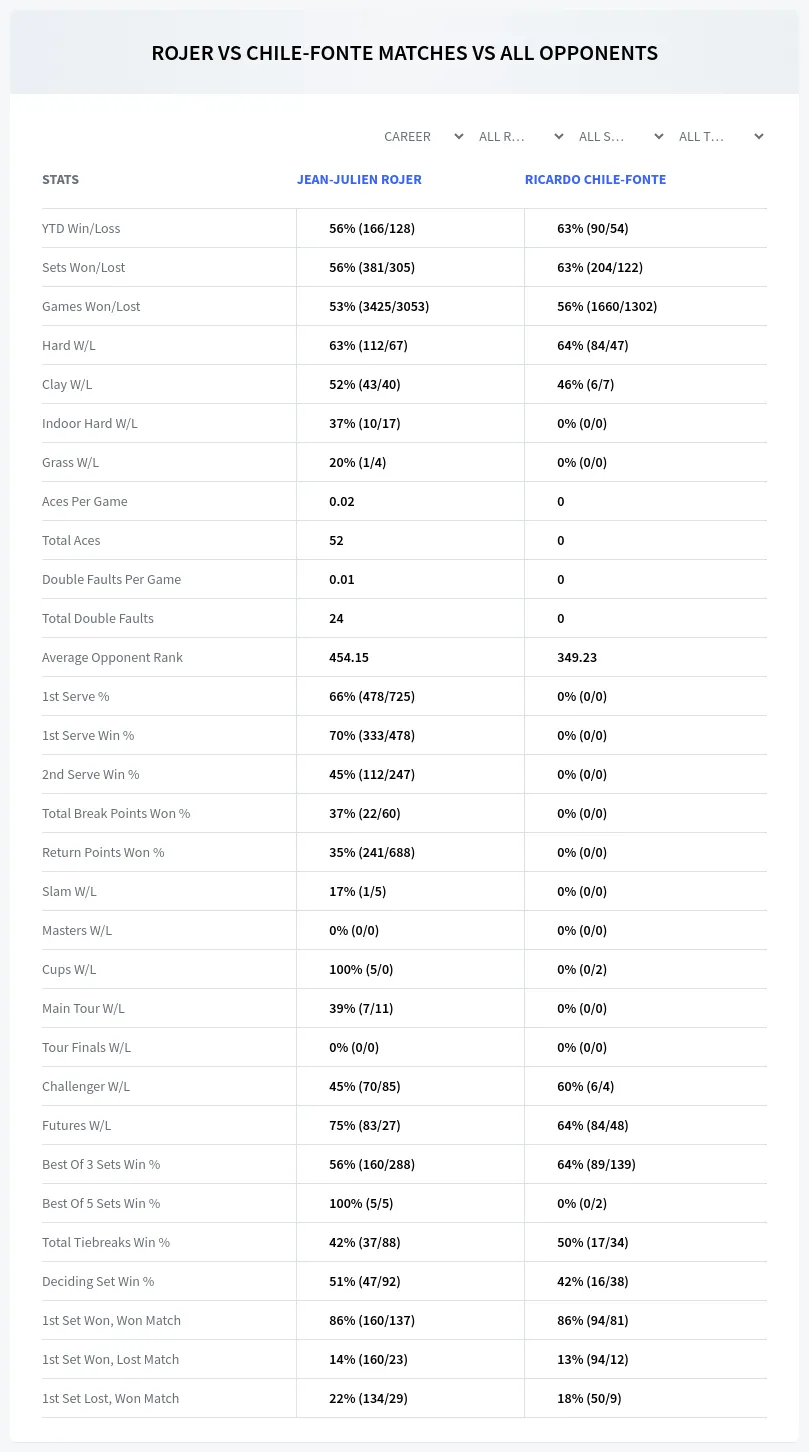Click the page title Rojer vs Chile-Fonte heading

pyautogui.click(x=404, y=53)
